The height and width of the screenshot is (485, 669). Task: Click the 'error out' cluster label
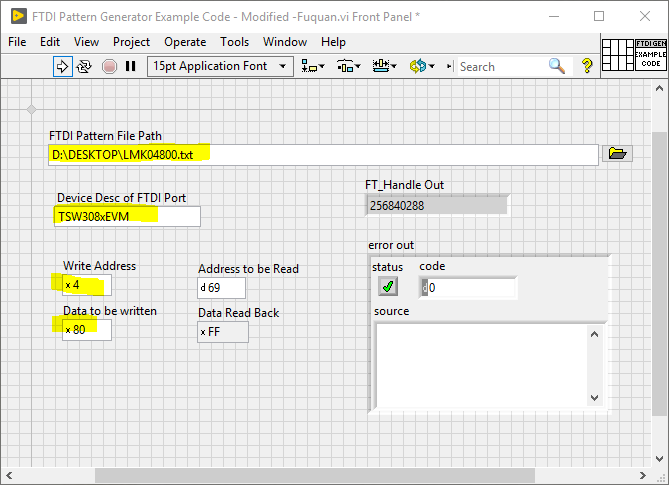pyautogui.click(x=391, y=245)
